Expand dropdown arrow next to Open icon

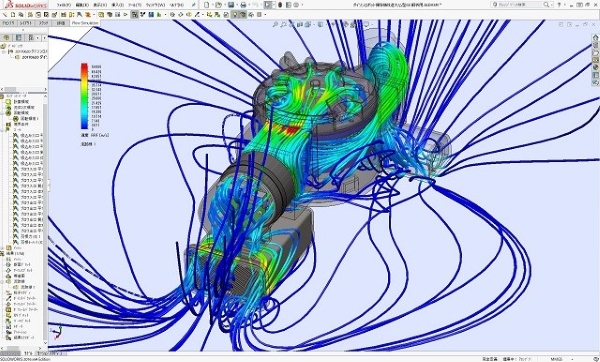tap(224, 5)
